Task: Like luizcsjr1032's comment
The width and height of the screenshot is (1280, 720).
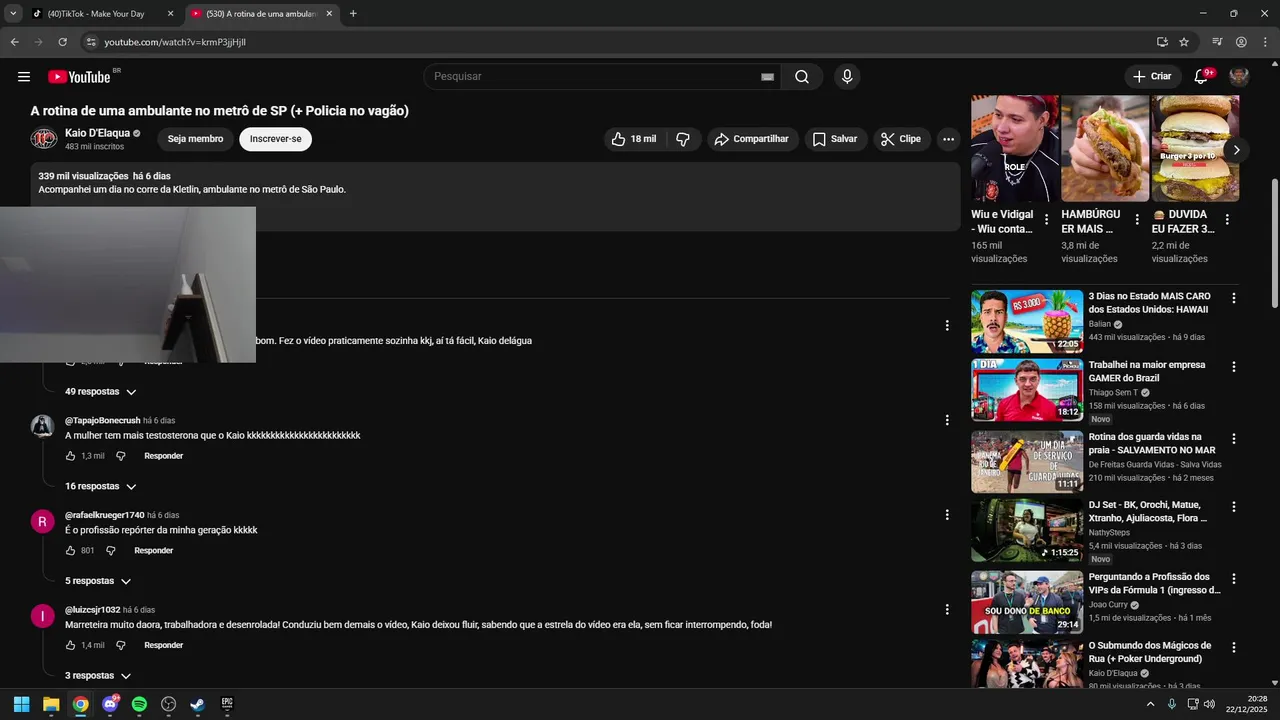Action: pos(71,646)
